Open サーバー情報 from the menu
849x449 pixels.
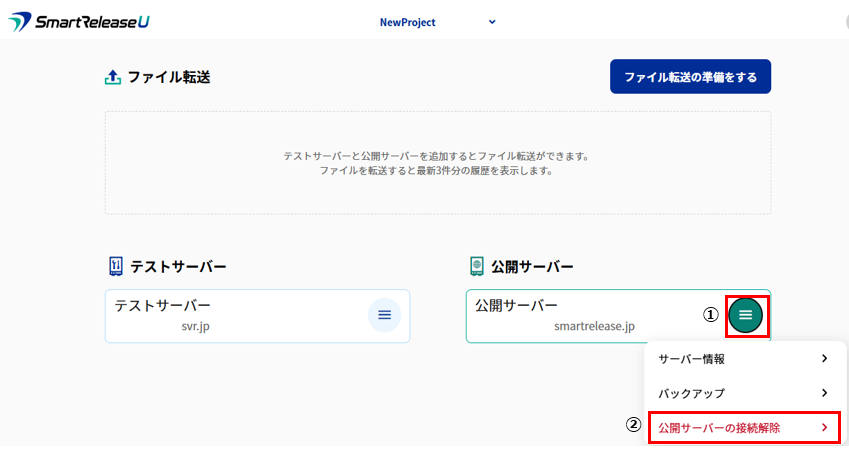(691, 359)
